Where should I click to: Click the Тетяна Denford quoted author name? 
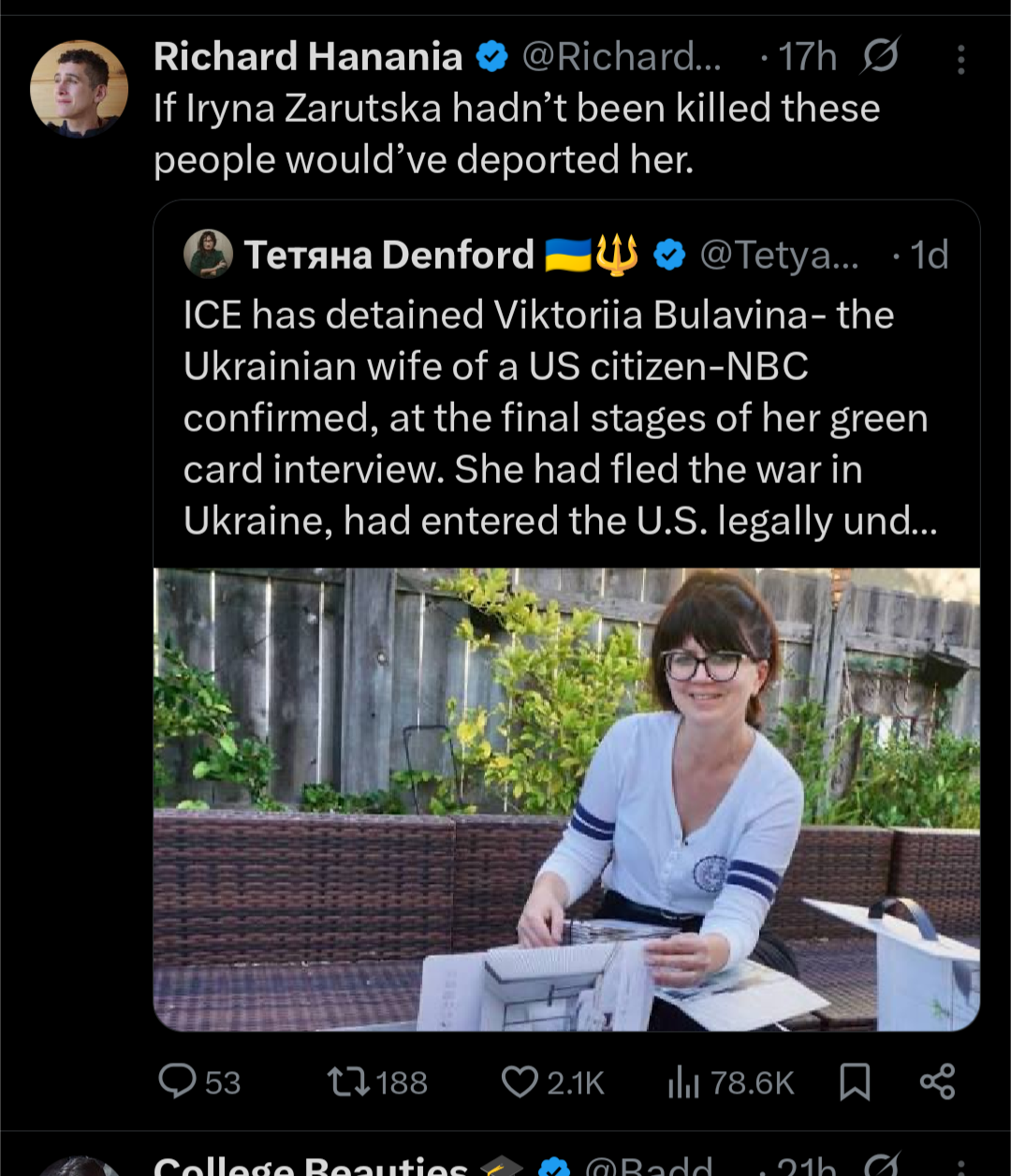[x=389, y=255]
